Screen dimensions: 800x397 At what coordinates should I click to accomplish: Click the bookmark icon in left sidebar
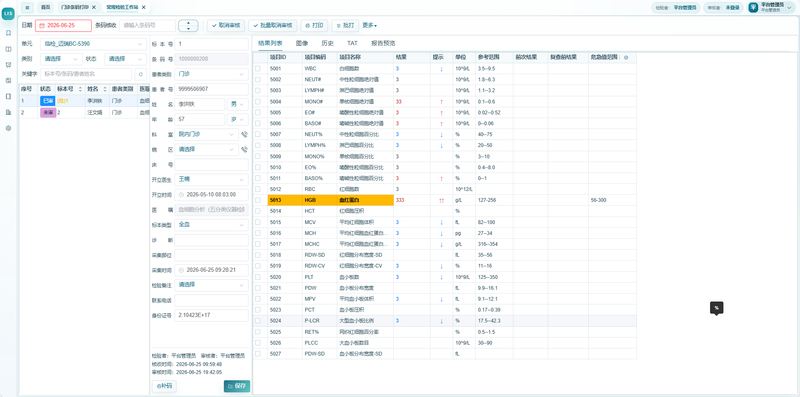pos(8,33)
